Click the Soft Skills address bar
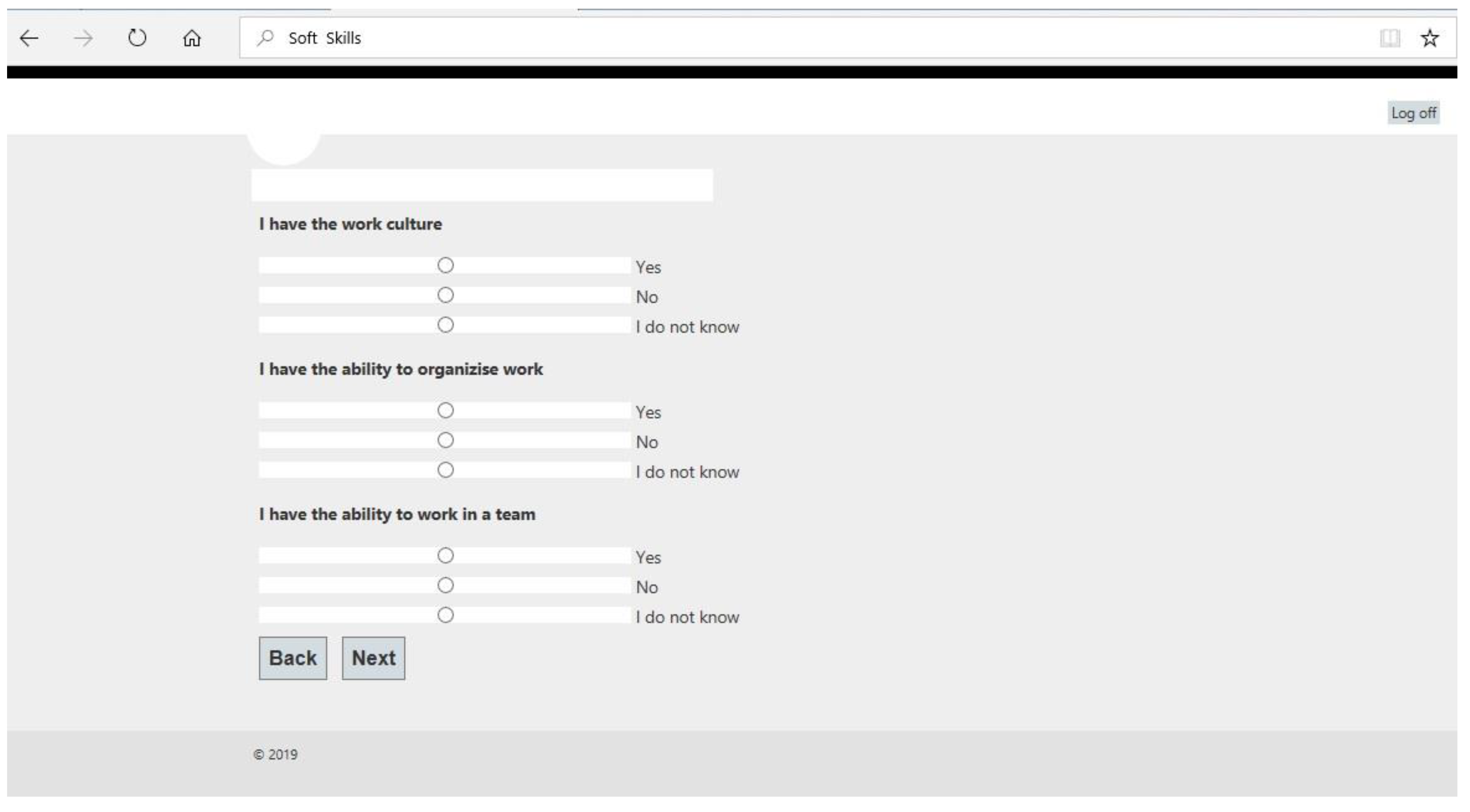Screen dimensions: 1470x812 click(x=799, y=38)
